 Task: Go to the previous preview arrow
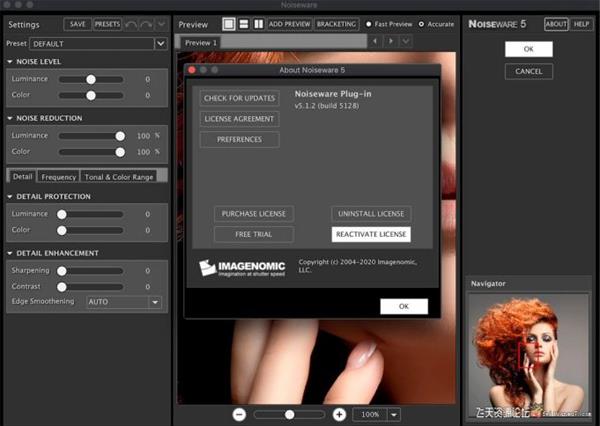point(374,41)
